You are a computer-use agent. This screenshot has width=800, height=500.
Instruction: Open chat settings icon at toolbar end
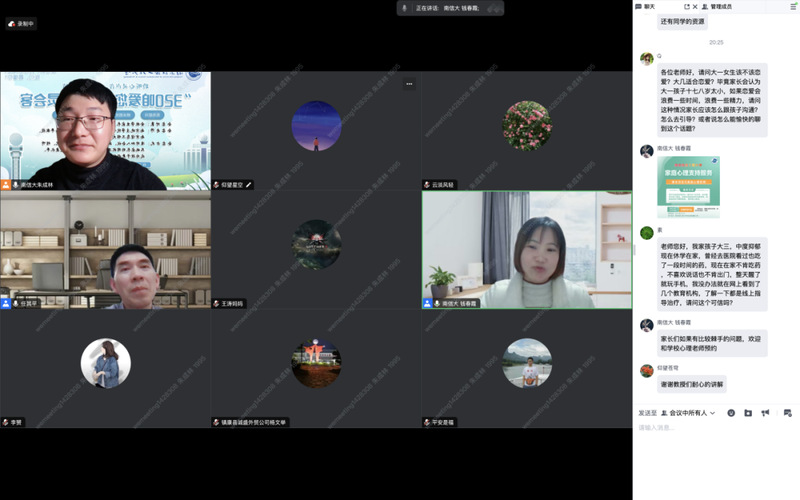(x=788, y=412)
